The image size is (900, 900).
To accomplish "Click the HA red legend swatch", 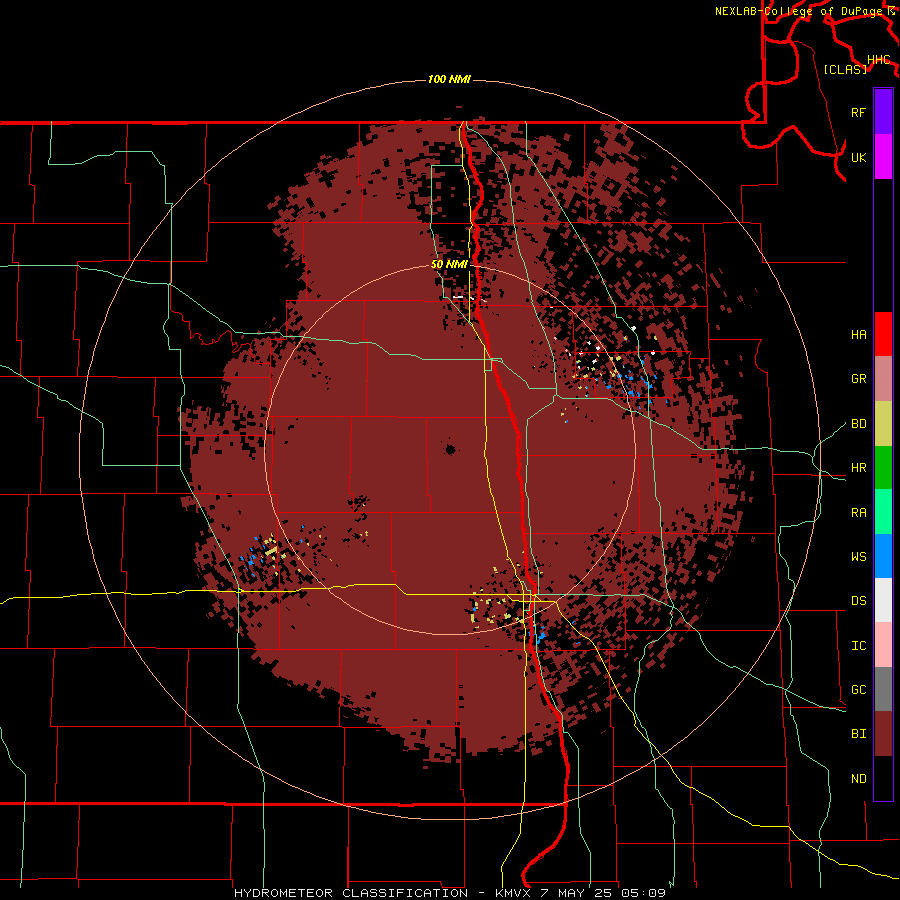I will point(883,334).
